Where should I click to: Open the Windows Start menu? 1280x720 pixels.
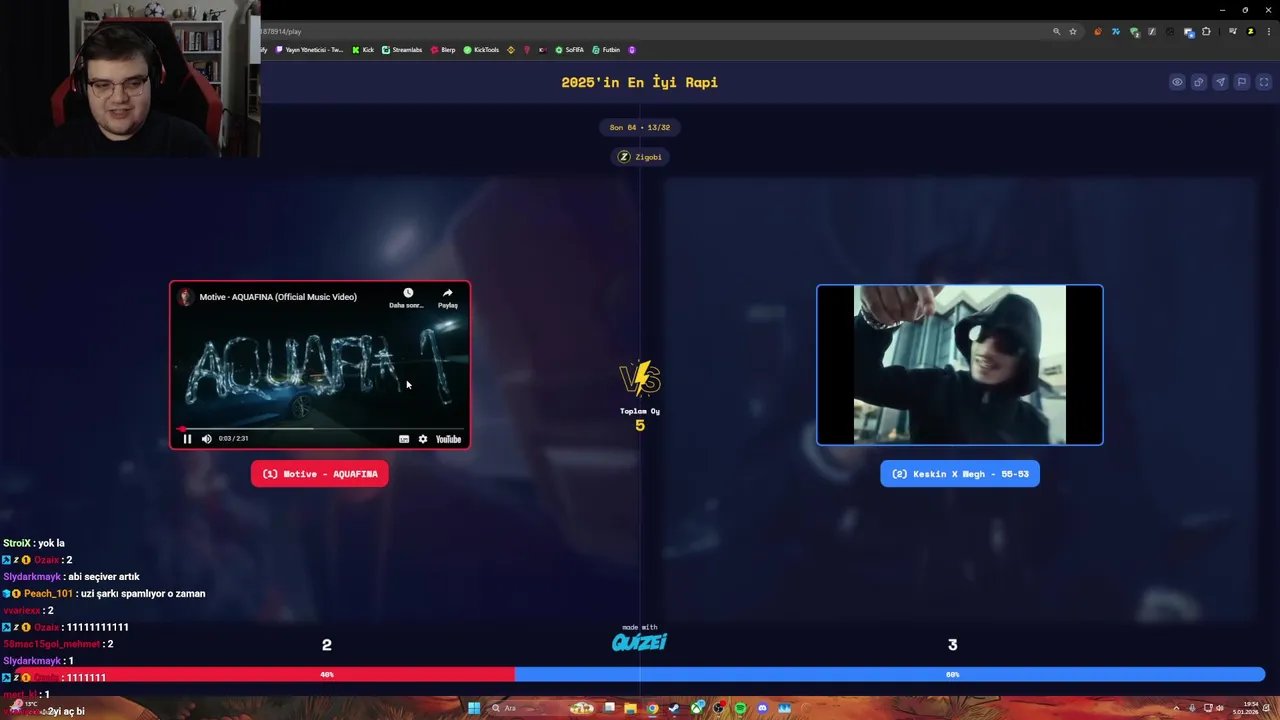(474, 708)
